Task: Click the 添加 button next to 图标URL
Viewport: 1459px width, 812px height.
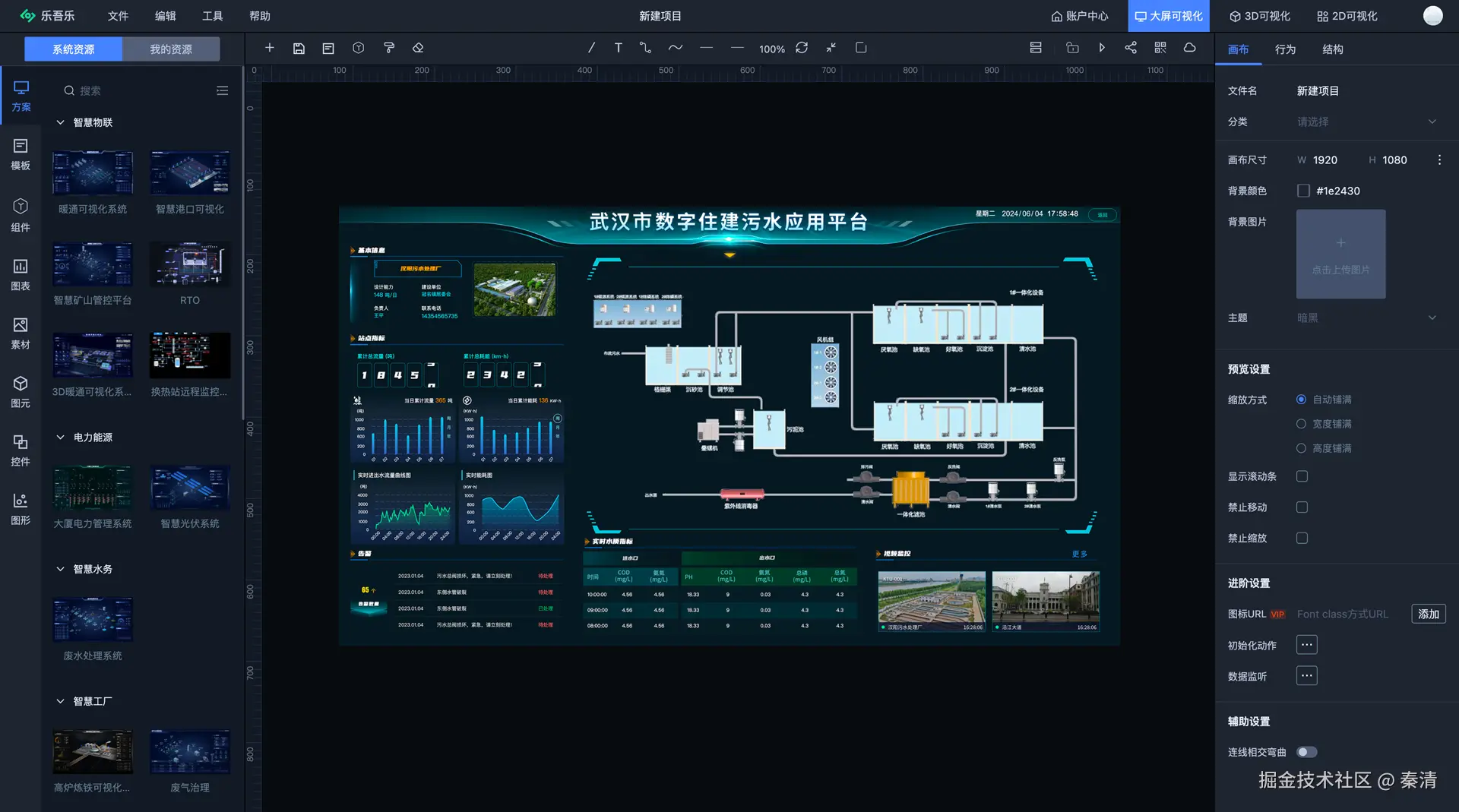Action: (x=1429, y=614)
